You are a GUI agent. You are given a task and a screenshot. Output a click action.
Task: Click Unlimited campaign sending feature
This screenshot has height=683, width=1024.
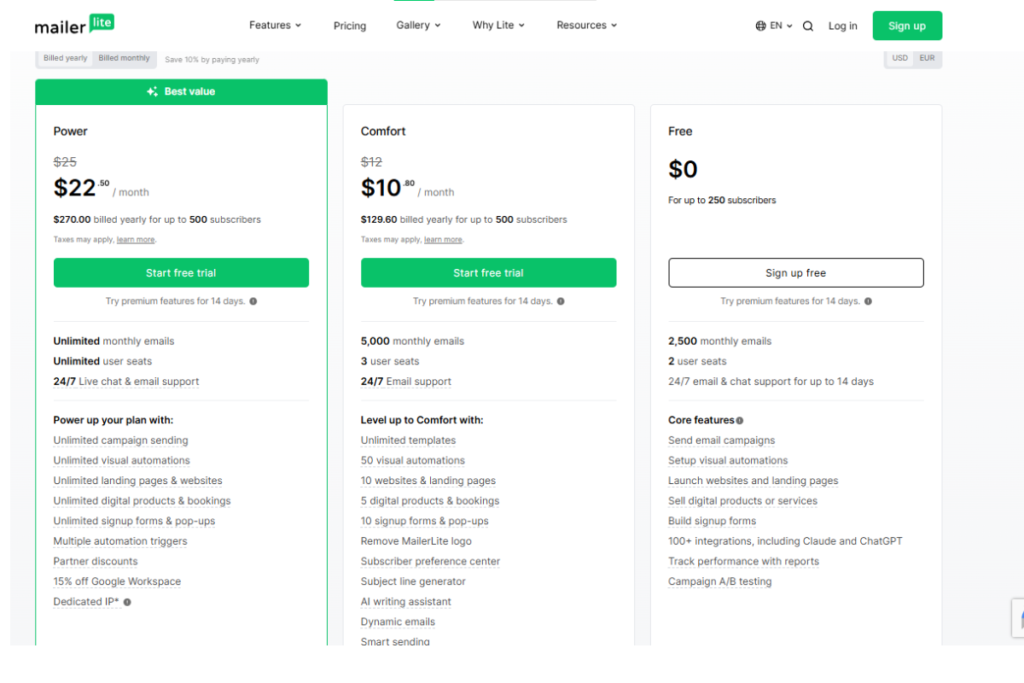121,441
